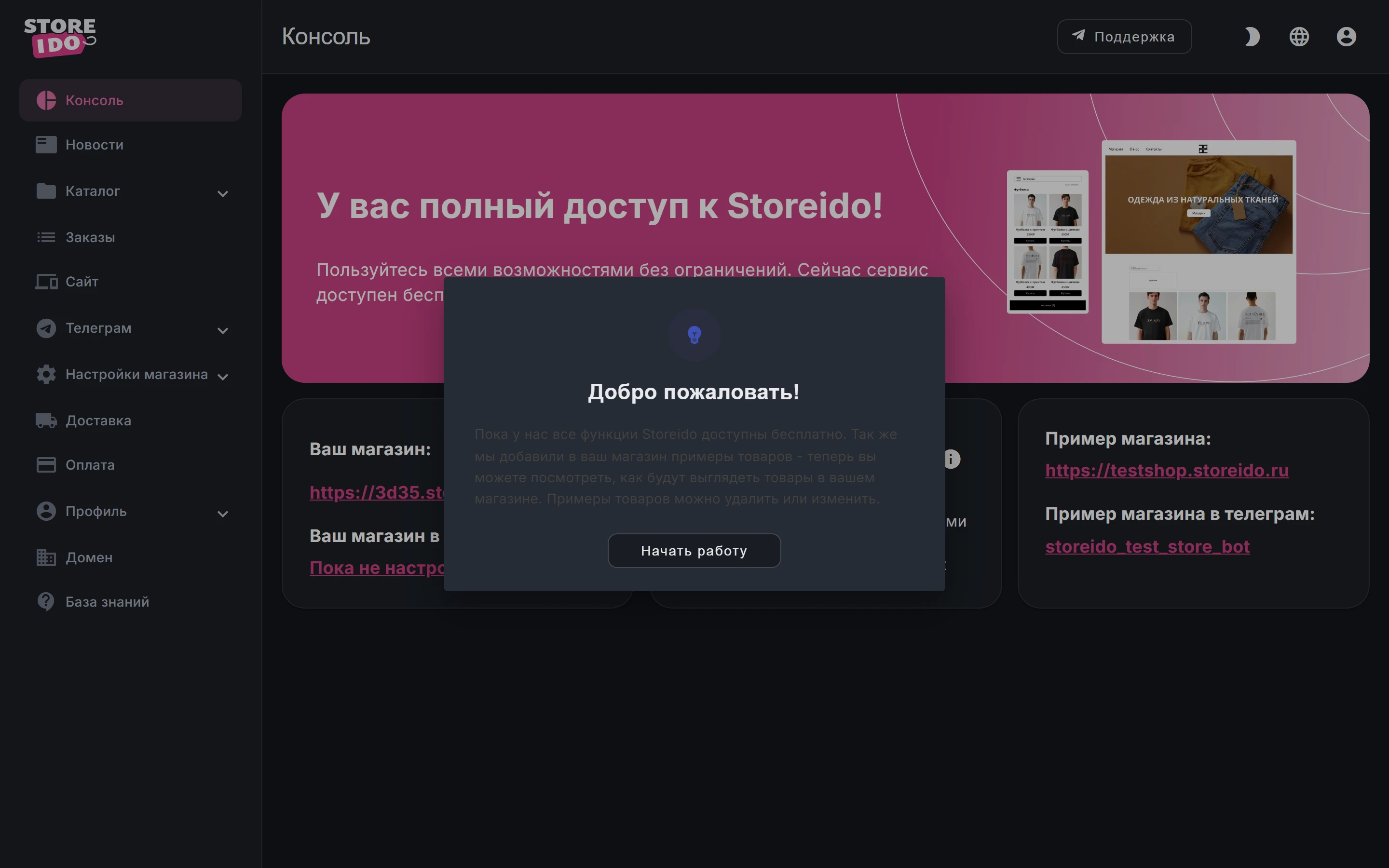
Task: Click the info icon behind the dialog
Action: point(952,459)
